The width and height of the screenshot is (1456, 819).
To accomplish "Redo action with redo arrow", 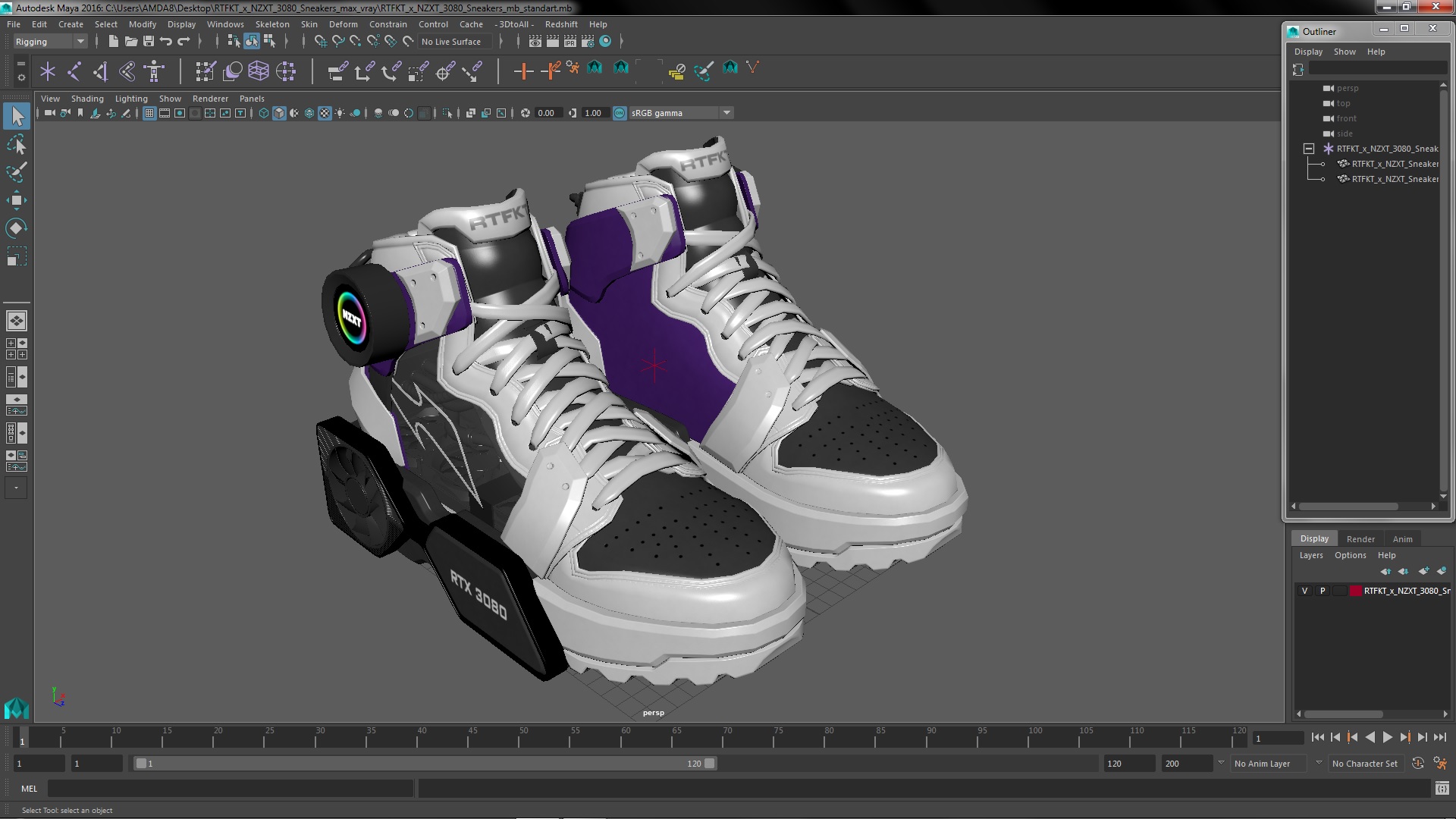I will (x=183, y=42).
